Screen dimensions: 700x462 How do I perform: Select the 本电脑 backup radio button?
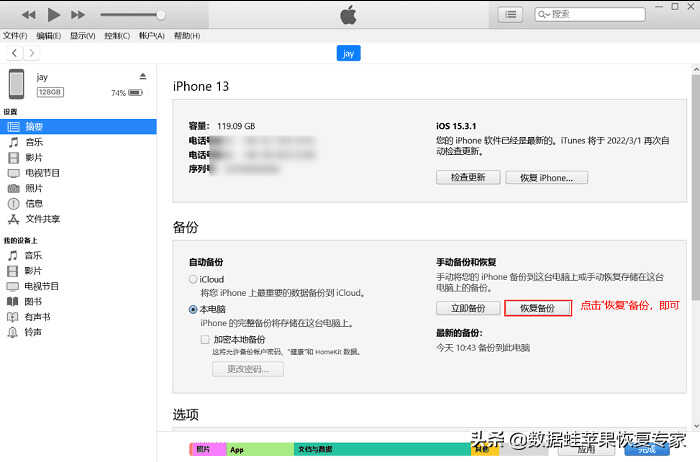(193, 310)
